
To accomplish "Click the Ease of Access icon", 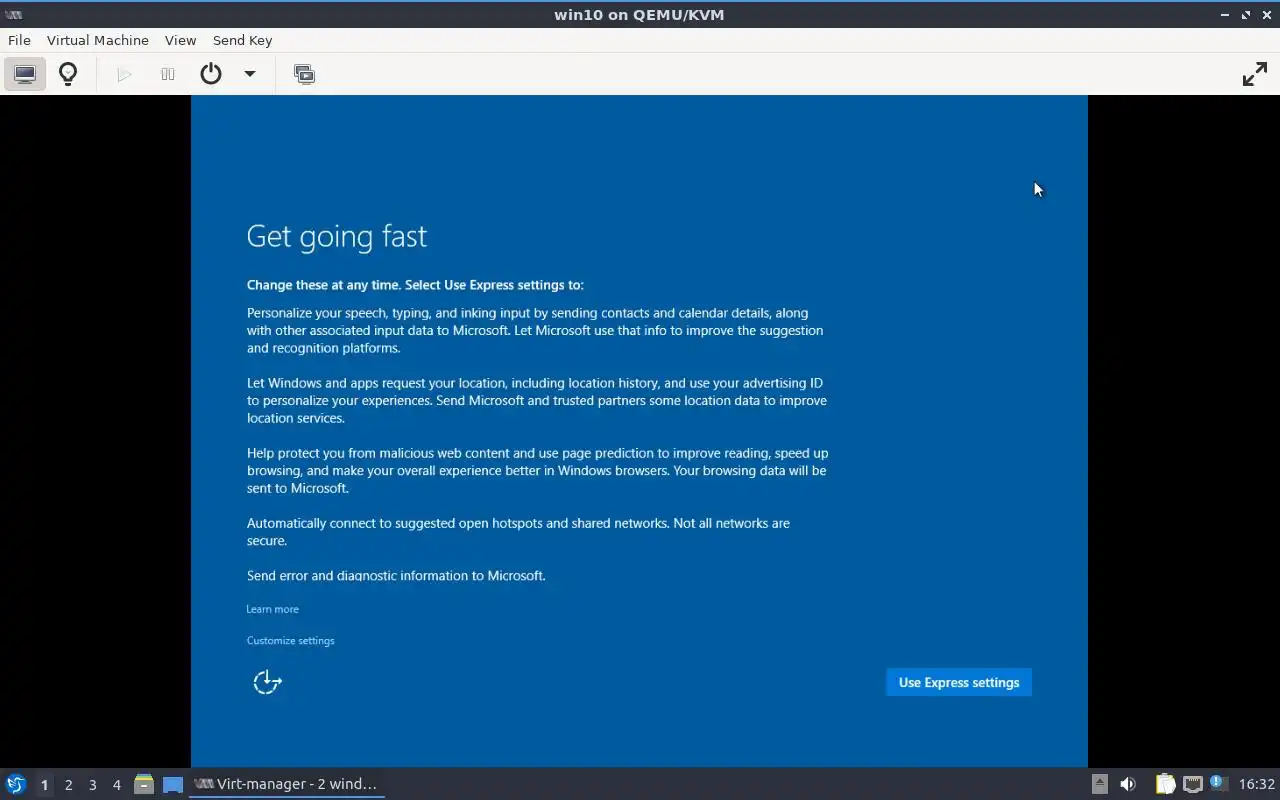I will pyautogui.click(x=267, y=682).
